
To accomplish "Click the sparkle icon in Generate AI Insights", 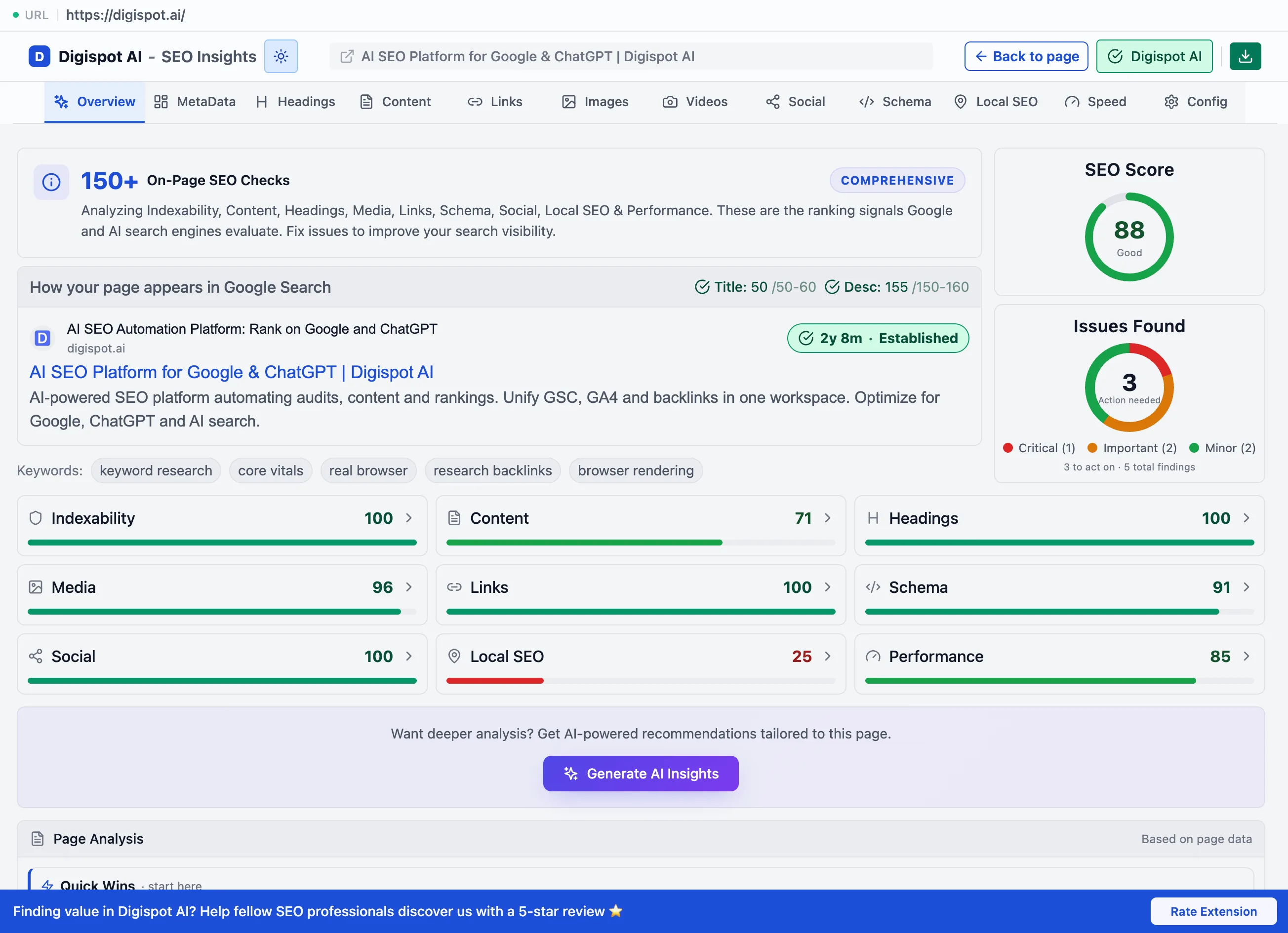I will point(571,773).
